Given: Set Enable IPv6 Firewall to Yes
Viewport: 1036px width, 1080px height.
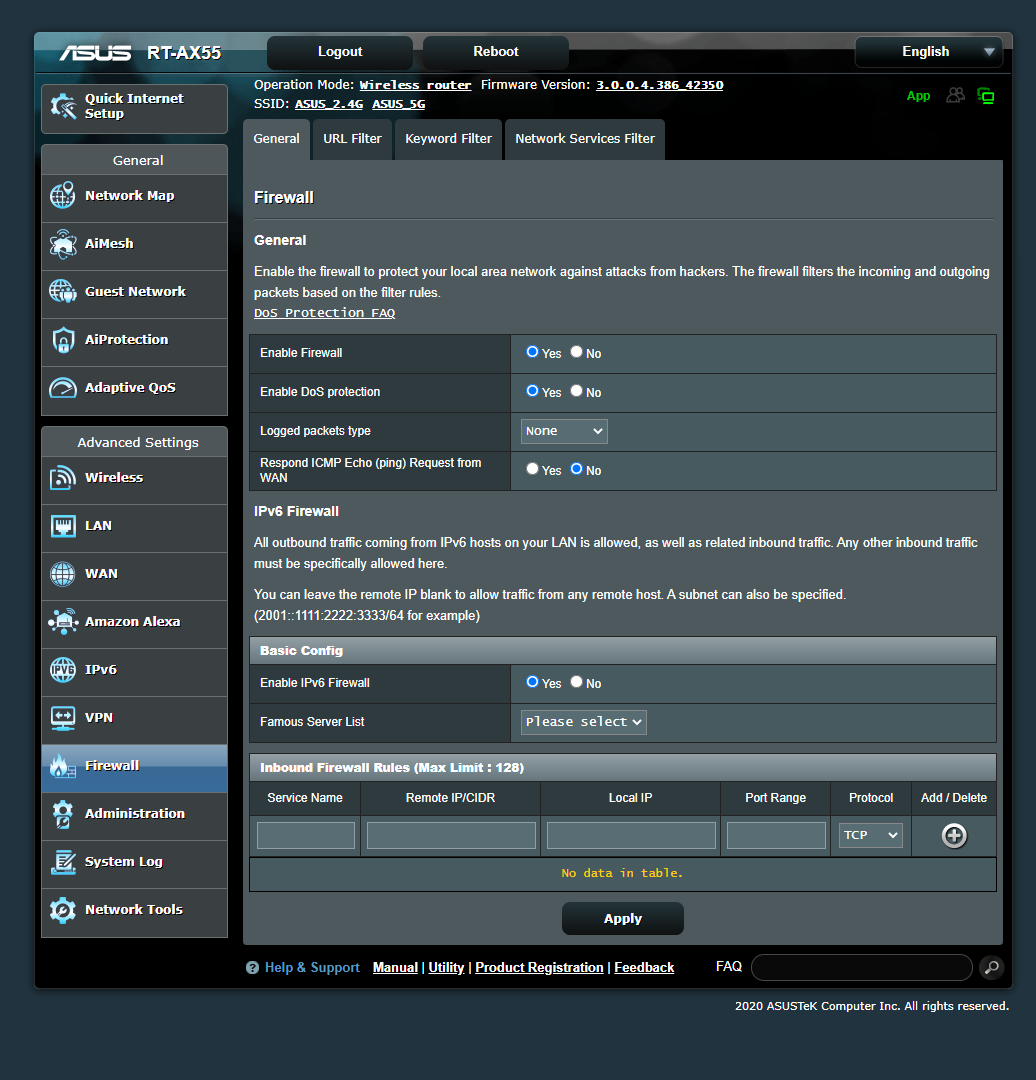Looking at the screenshot, I should 532,682.
